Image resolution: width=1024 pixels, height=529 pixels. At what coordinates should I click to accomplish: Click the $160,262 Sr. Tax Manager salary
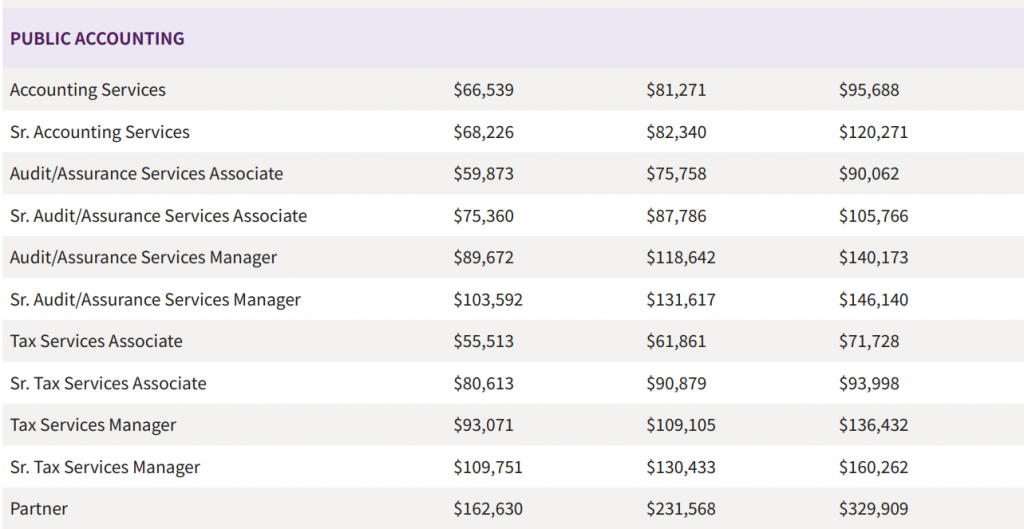click(874, 468)
